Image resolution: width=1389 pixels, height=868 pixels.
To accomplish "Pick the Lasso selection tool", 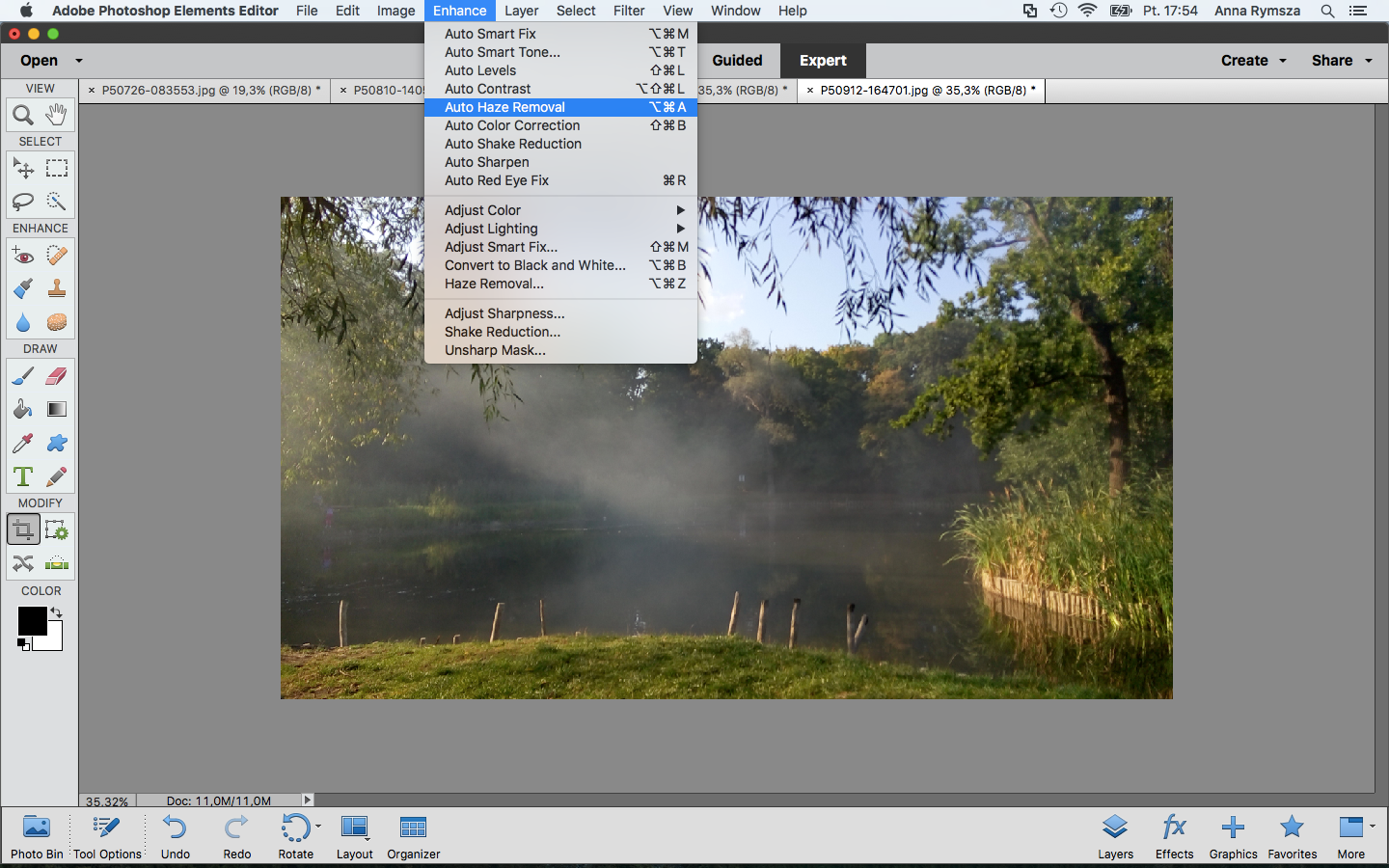I will pyautogui.click(x=23, y=202).
